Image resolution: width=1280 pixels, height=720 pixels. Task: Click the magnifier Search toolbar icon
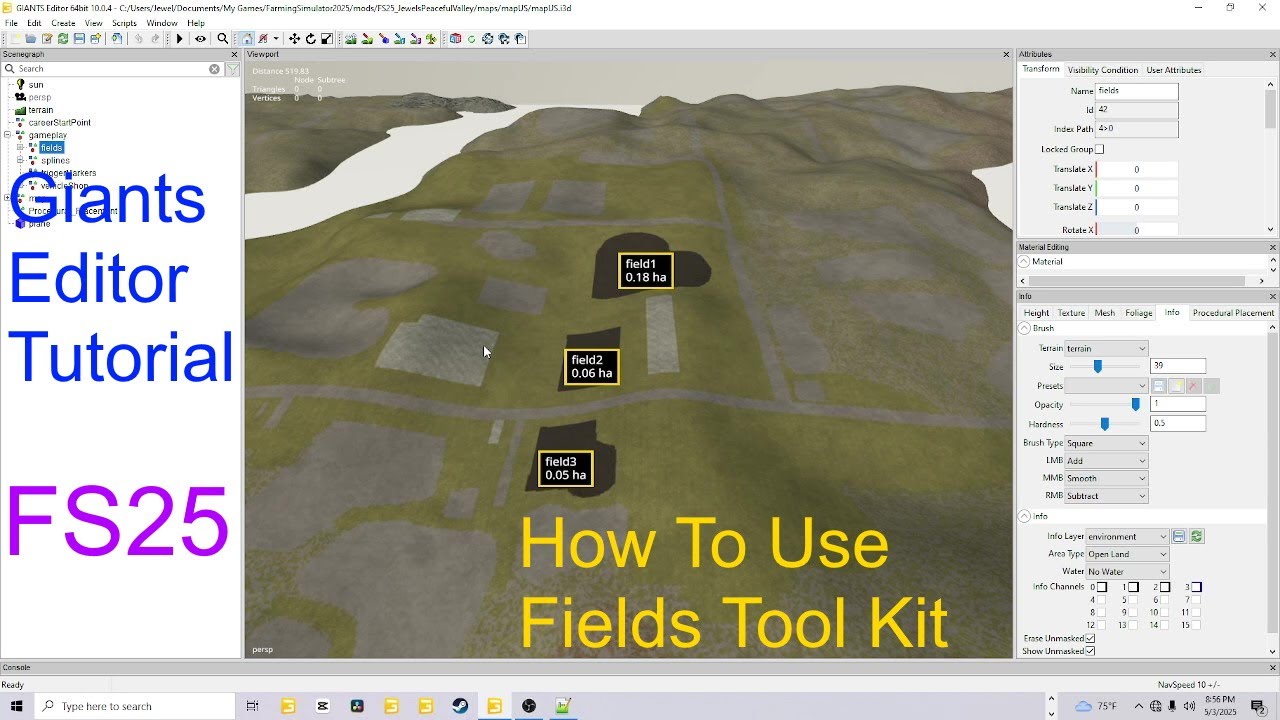pyautogui.click(x=222, y=39)
